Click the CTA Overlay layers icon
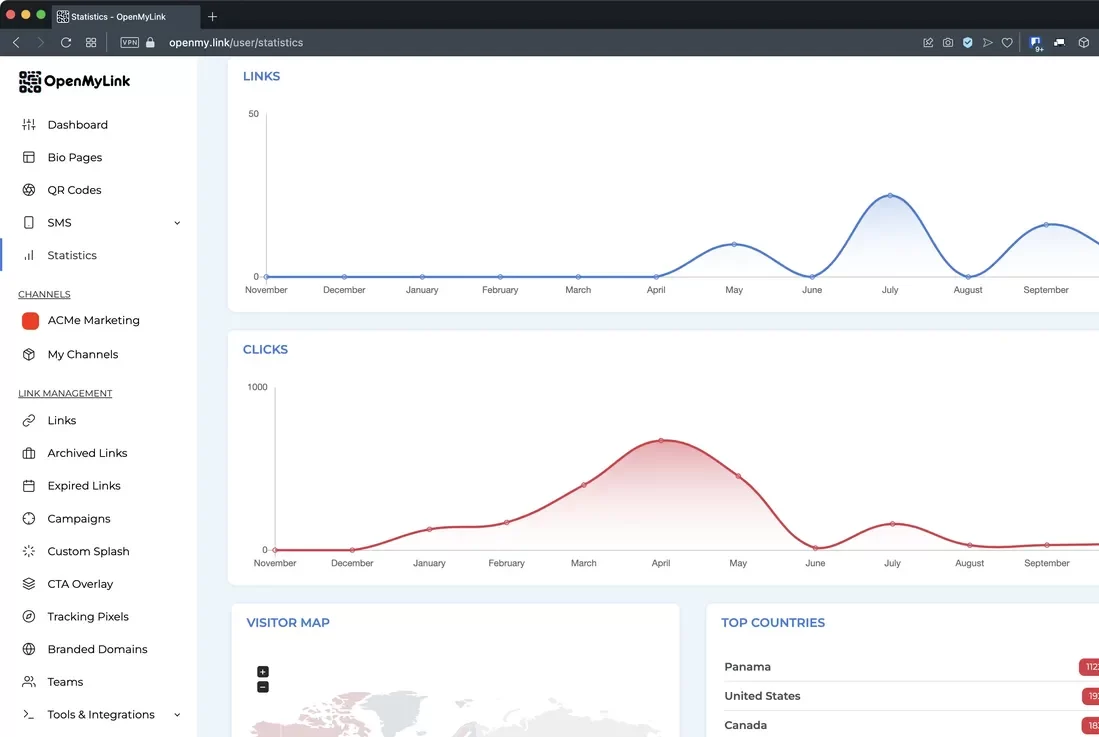 click(x=29, y=584)
